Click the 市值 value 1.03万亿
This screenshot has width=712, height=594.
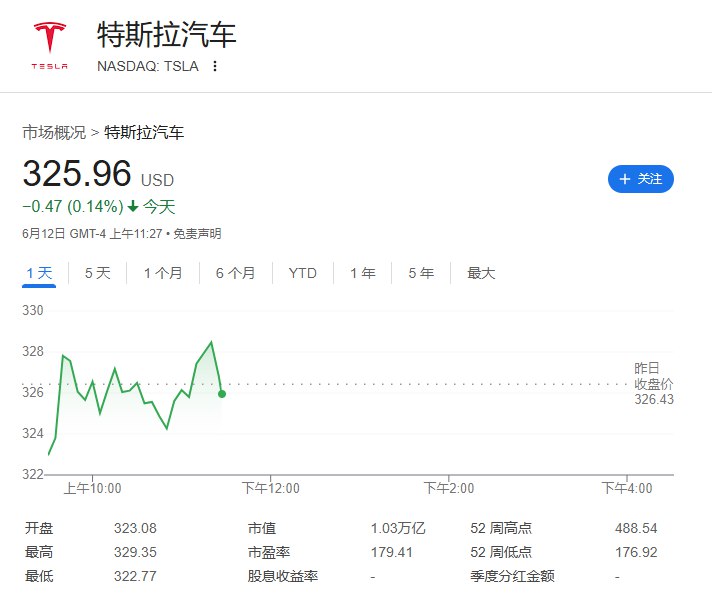click(398, 528)
